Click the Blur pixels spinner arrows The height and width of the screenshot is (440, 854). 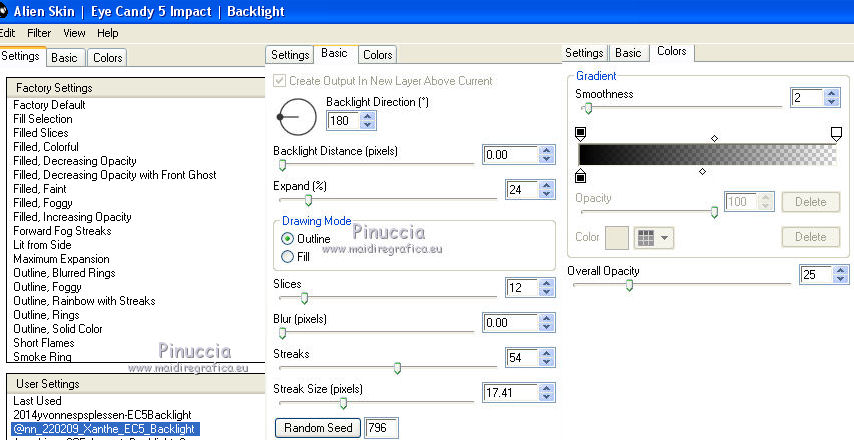pyautogui.click(x=546, y=322)
